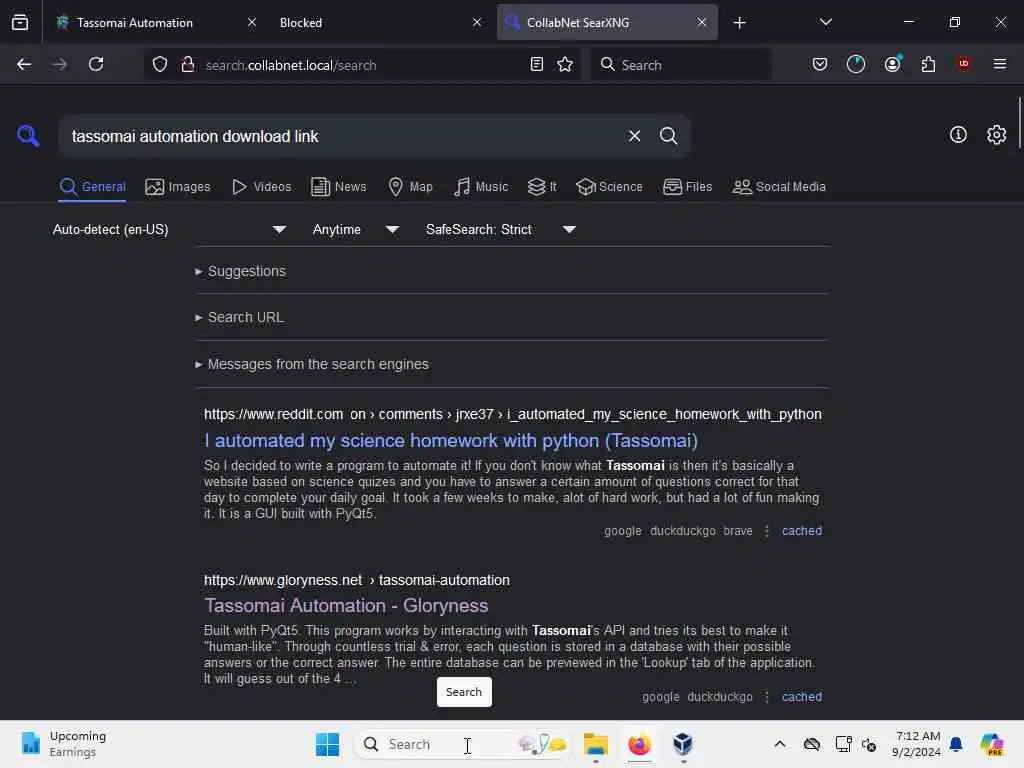Open the Auto-detect (en-US) language dropdown
The height and width of the screenshot is (768, 1024).
coord(170,229)
